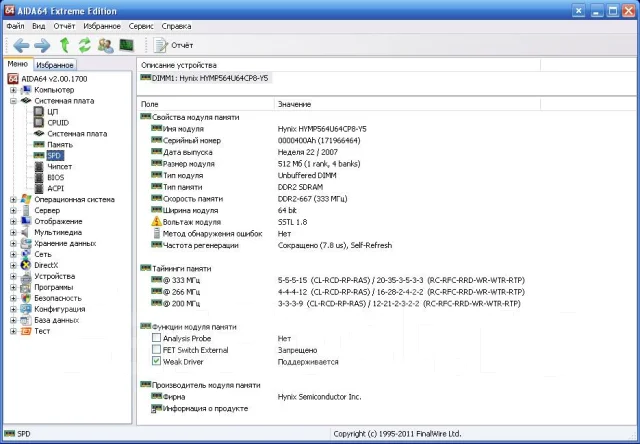
Task: Open the Сервис menu
Action: pyautogui.click(x=141, y=26)
